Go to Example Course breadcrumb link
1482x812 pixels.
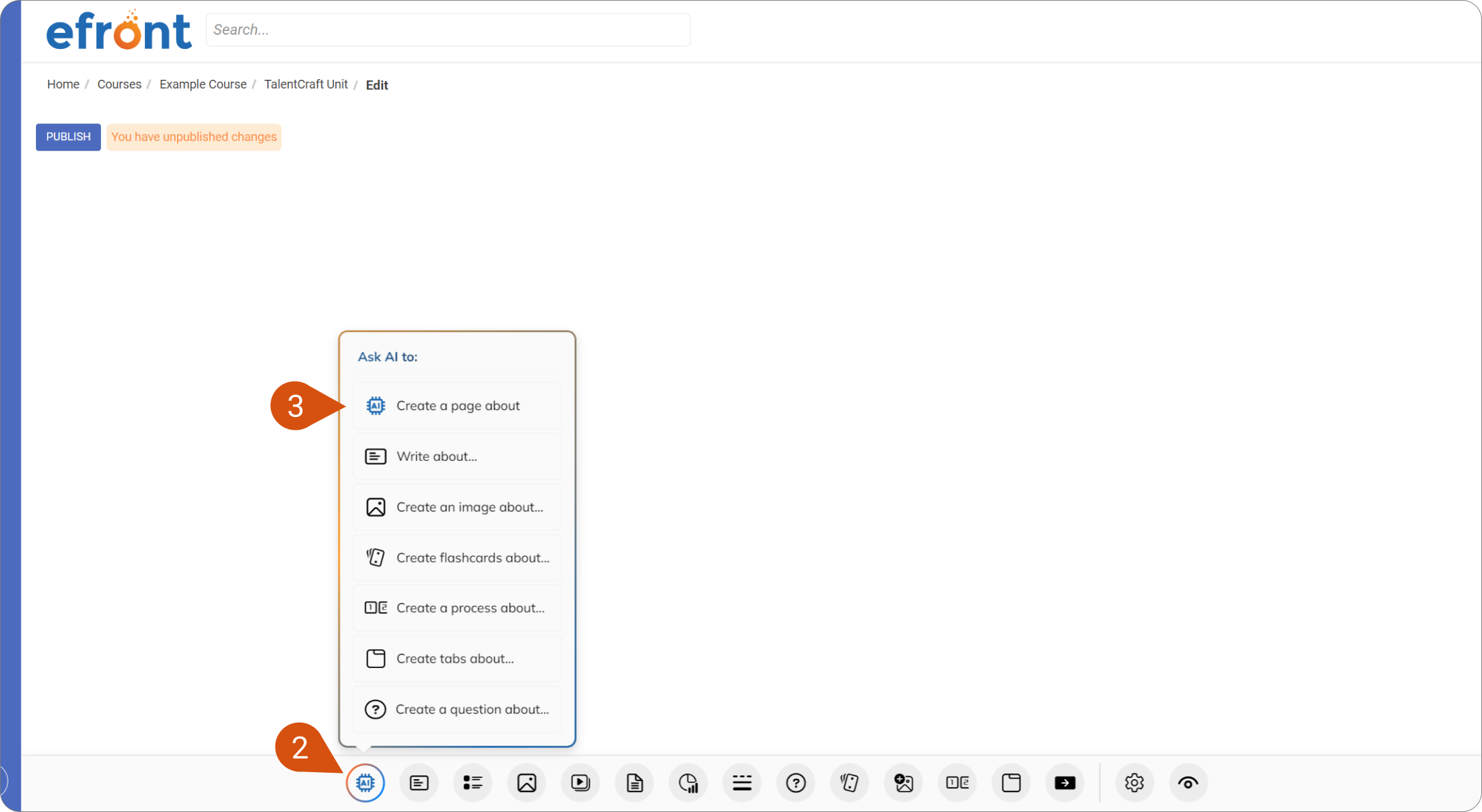point(203,84)
